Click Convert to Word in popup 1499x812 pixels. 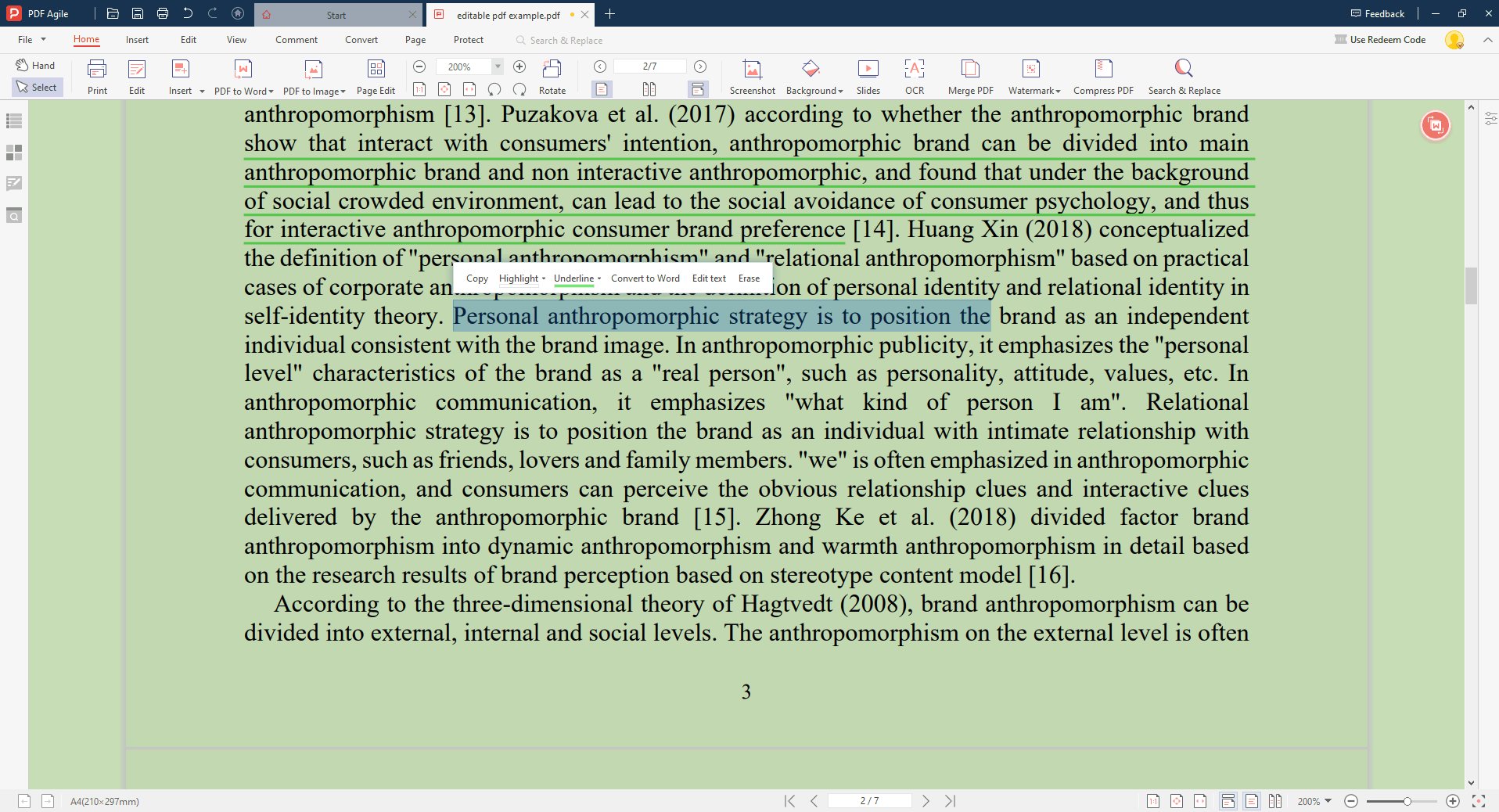pos(645,278)
